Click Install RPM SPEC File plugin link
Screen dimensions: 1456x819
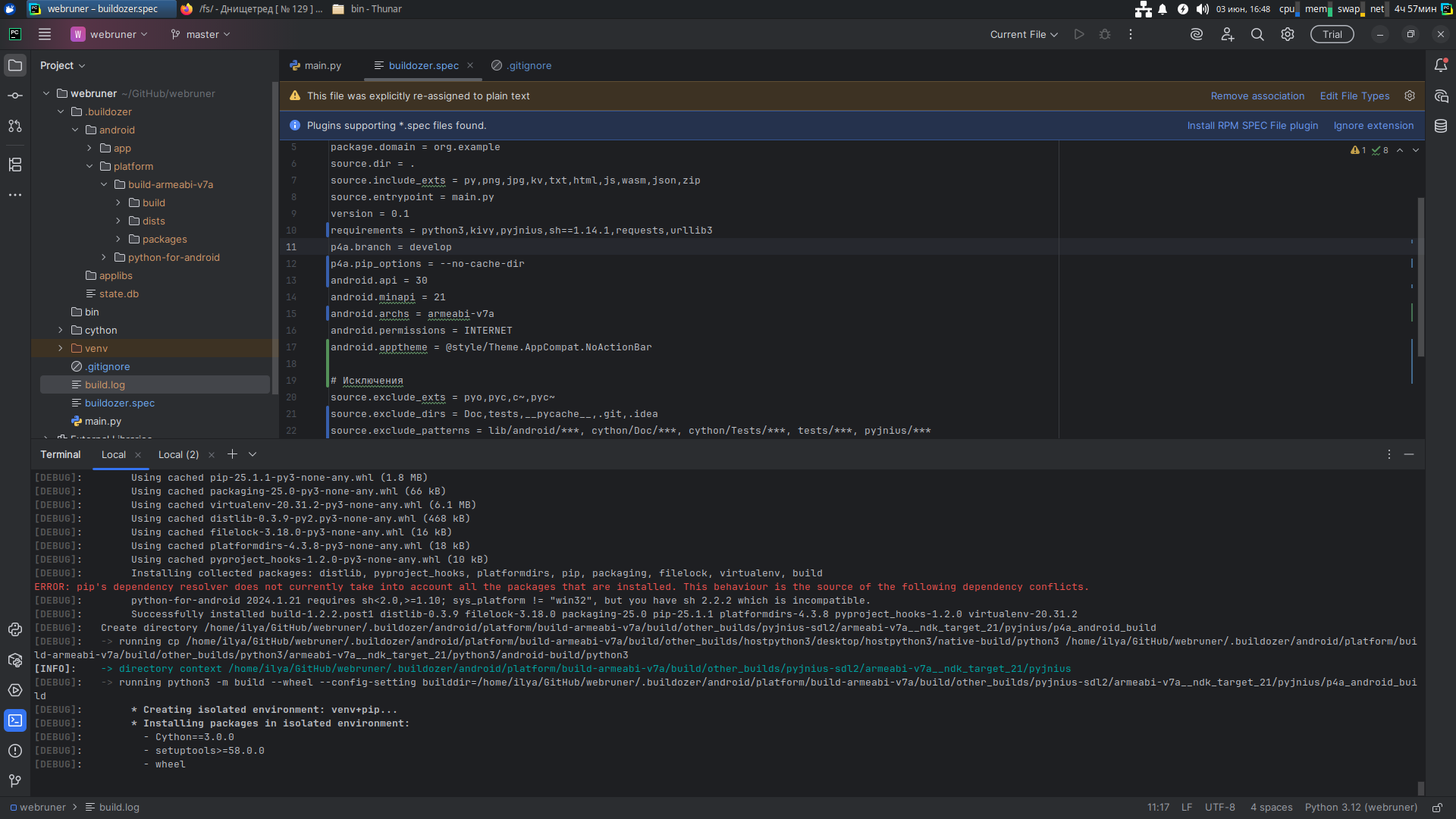click(1252, 125)
